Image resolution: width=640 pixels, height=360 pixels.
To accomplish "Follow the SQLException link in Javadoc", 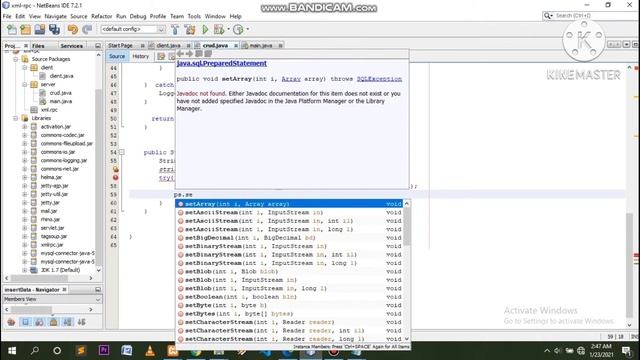I will pos(379,79).
